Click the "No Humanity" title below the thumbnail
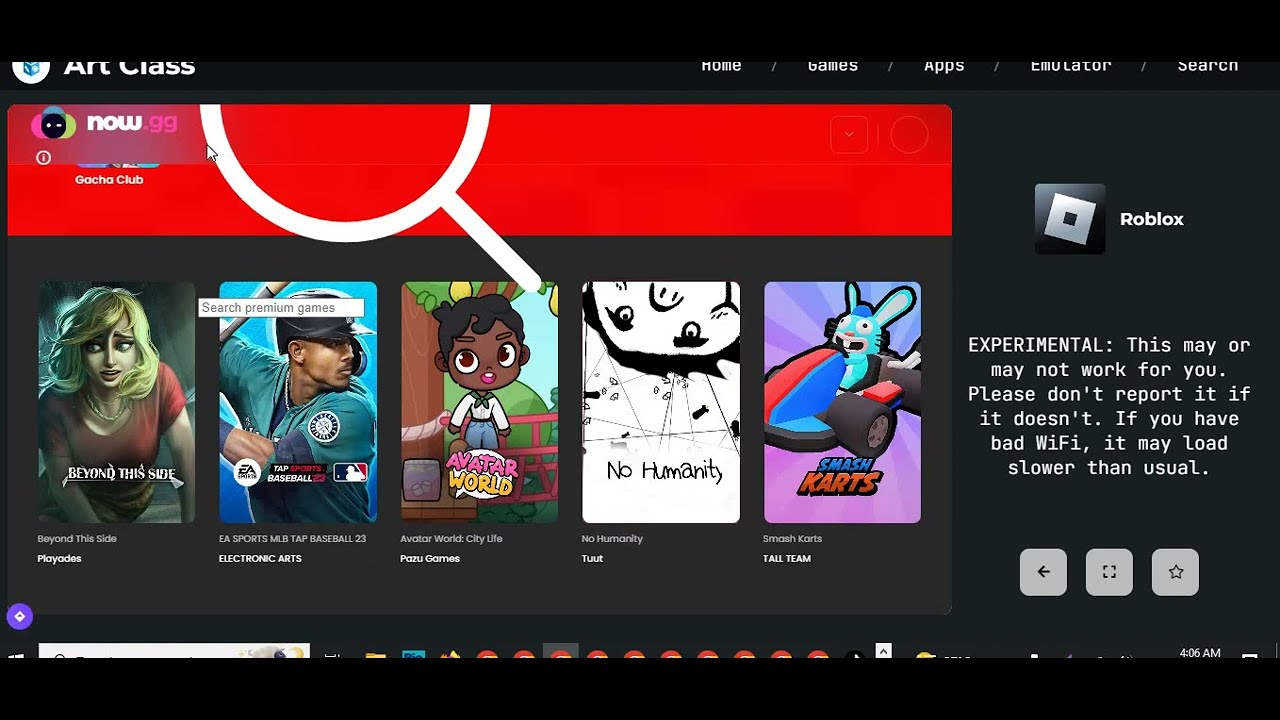Image resolution: width=1280 pixels, height=720 pixels. pos(612,539)
